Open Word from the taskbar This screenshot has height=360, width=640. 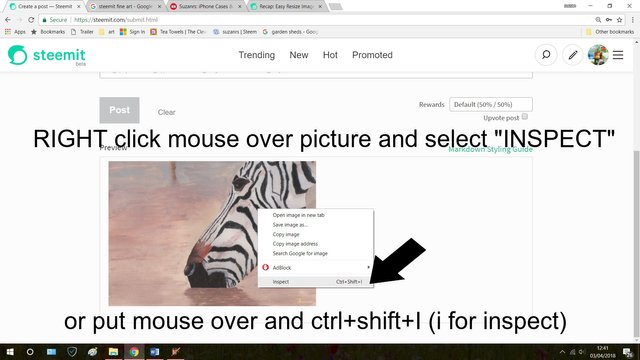(155, 352)
